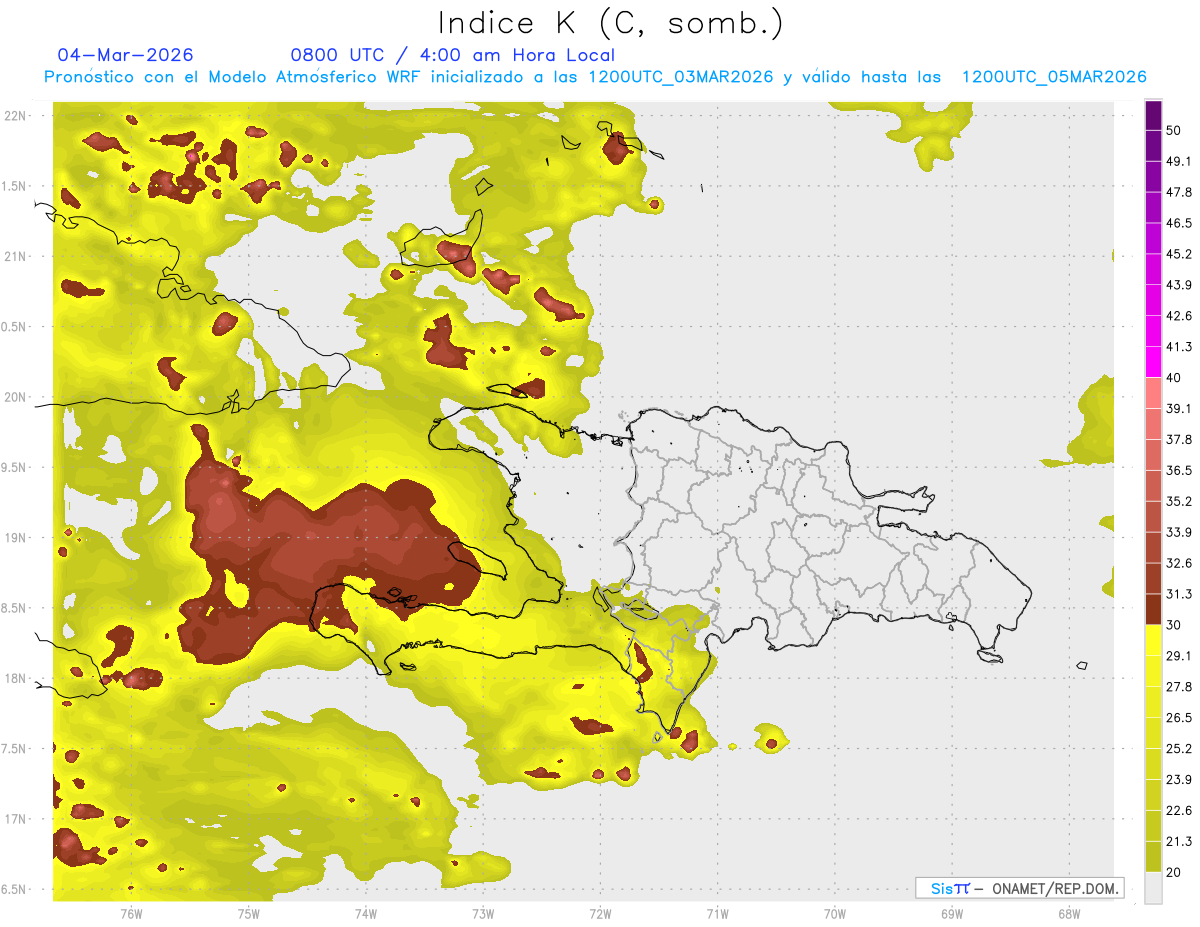Click the longitude axis label '73W'
Image resolution: width=1200 pixels, height=927 pixels.
pyautogui.click(x=483, y=915)
